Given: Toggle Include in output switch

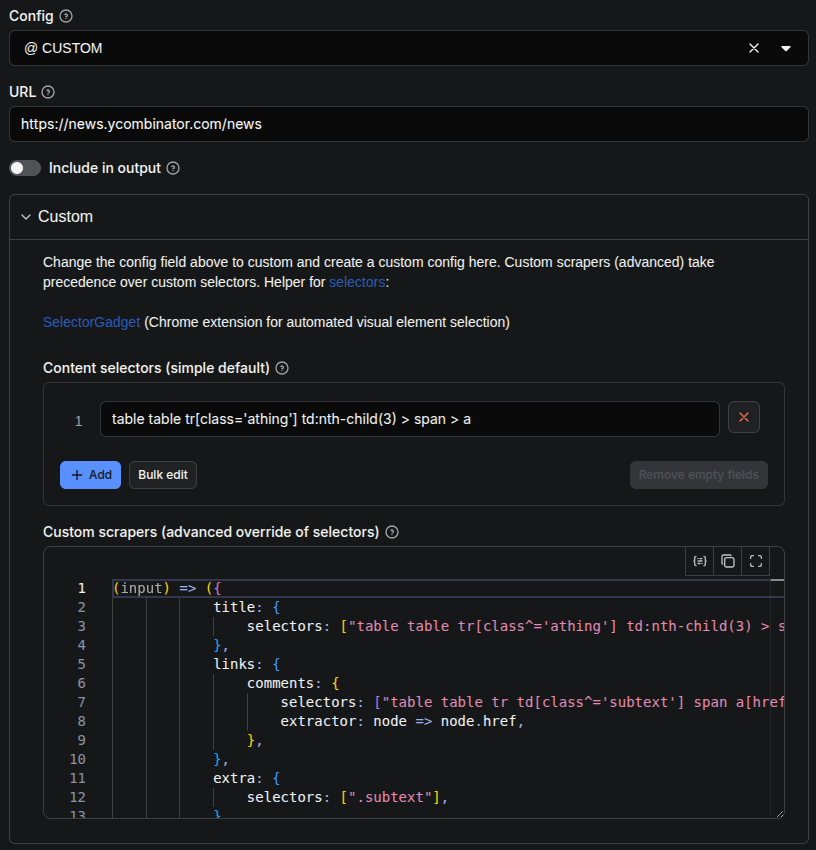Looking at the screenshot, I should click(25, 168).
